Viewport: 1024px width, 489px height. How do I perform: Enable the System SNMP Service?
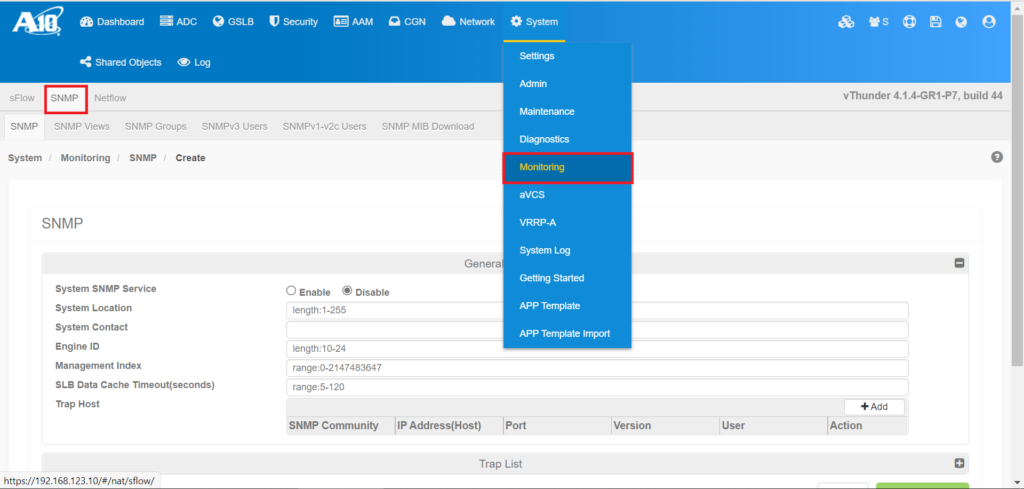point(291,291)
